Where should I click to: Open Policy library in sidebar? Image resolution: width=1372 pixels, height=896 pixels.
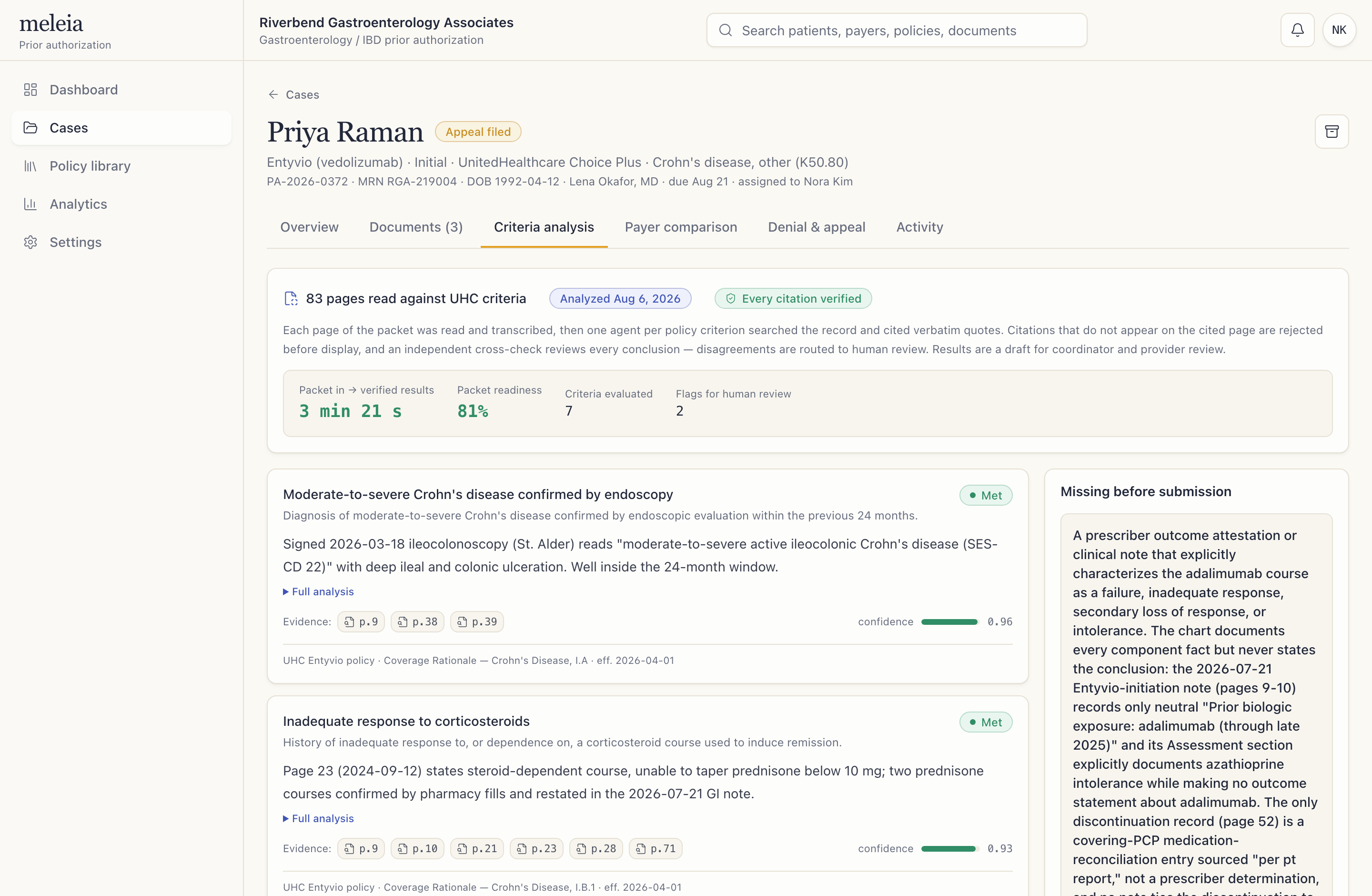121,166
